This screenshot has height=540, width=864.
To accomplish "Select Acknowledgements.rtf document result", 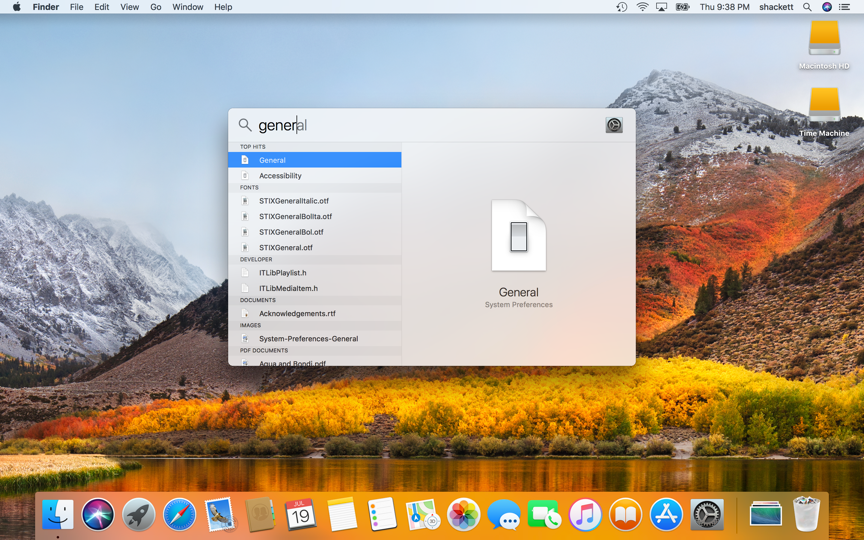I will tap(315, 313).
